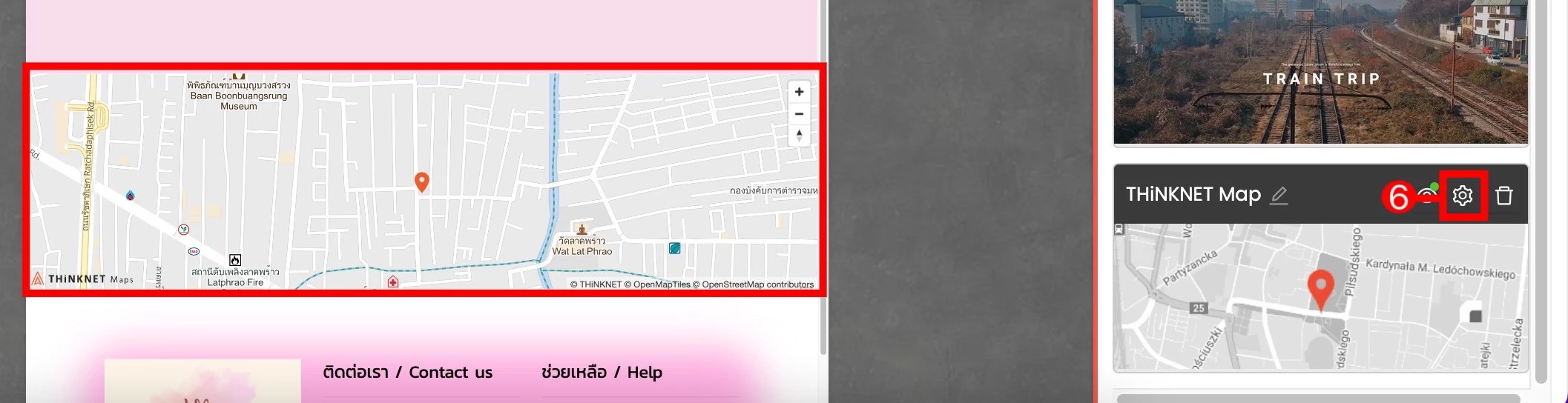Select the TRAIN TRIP widget thumbnail
Screen dimensions: 1568x403
[x=1320, y=72]
